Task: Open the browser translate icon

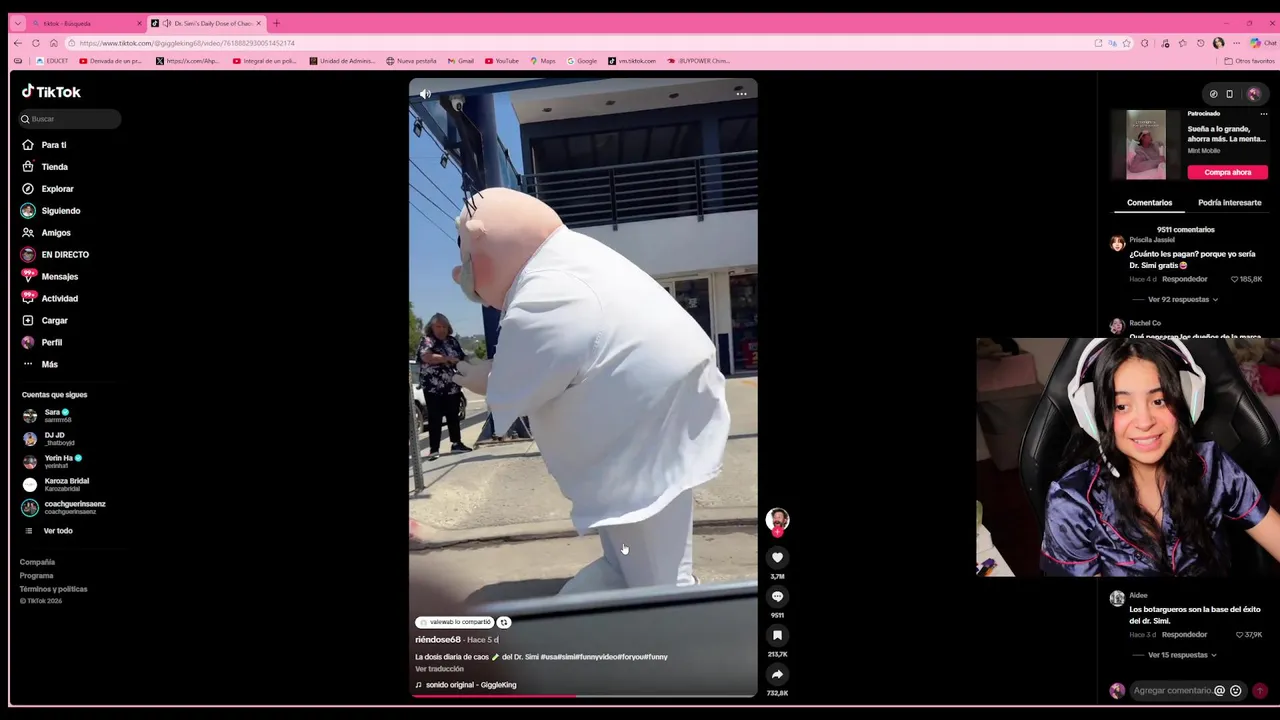Action: (1112, 43)
